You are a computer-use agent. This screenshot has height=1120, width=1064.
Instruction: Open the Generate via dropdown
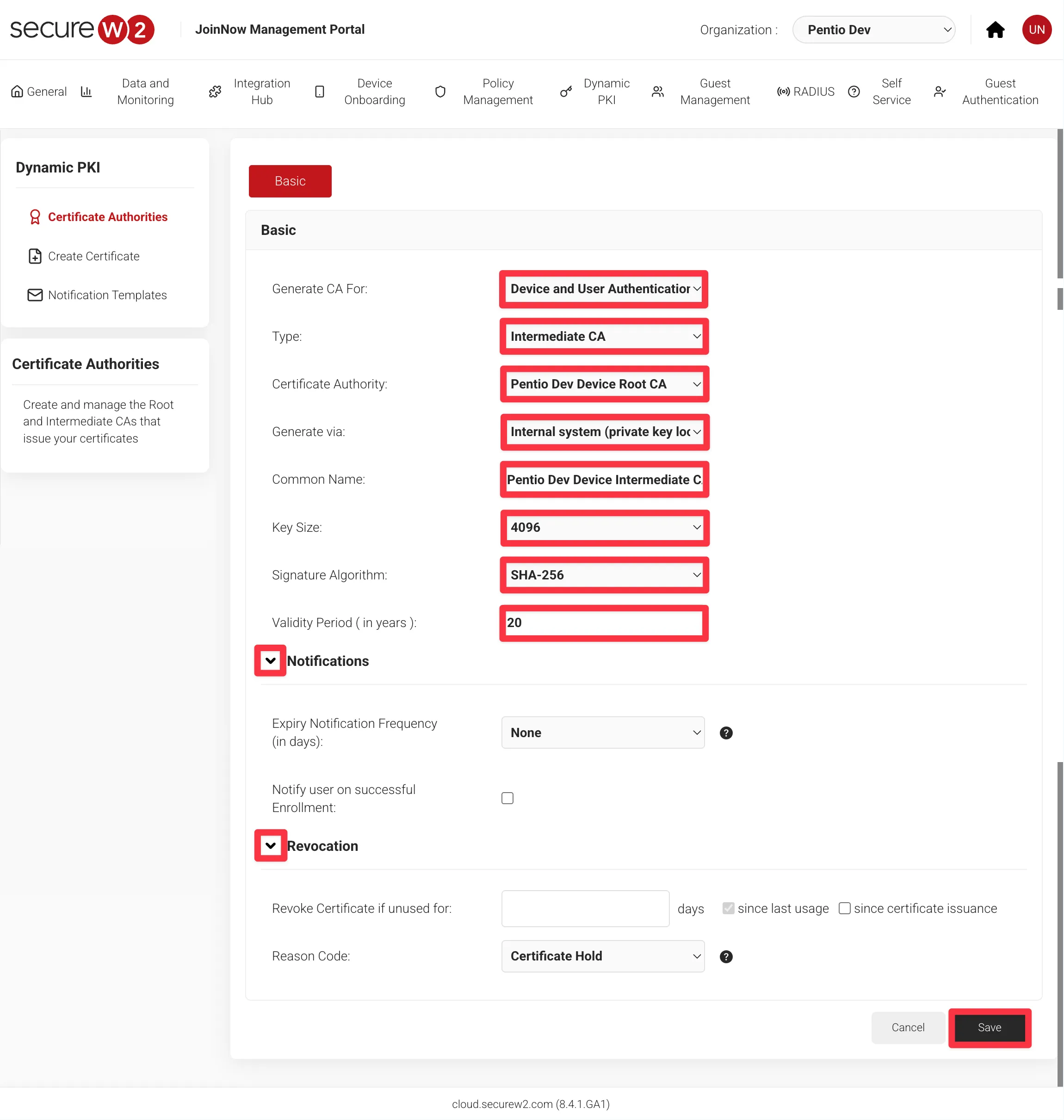pos(604,432)
